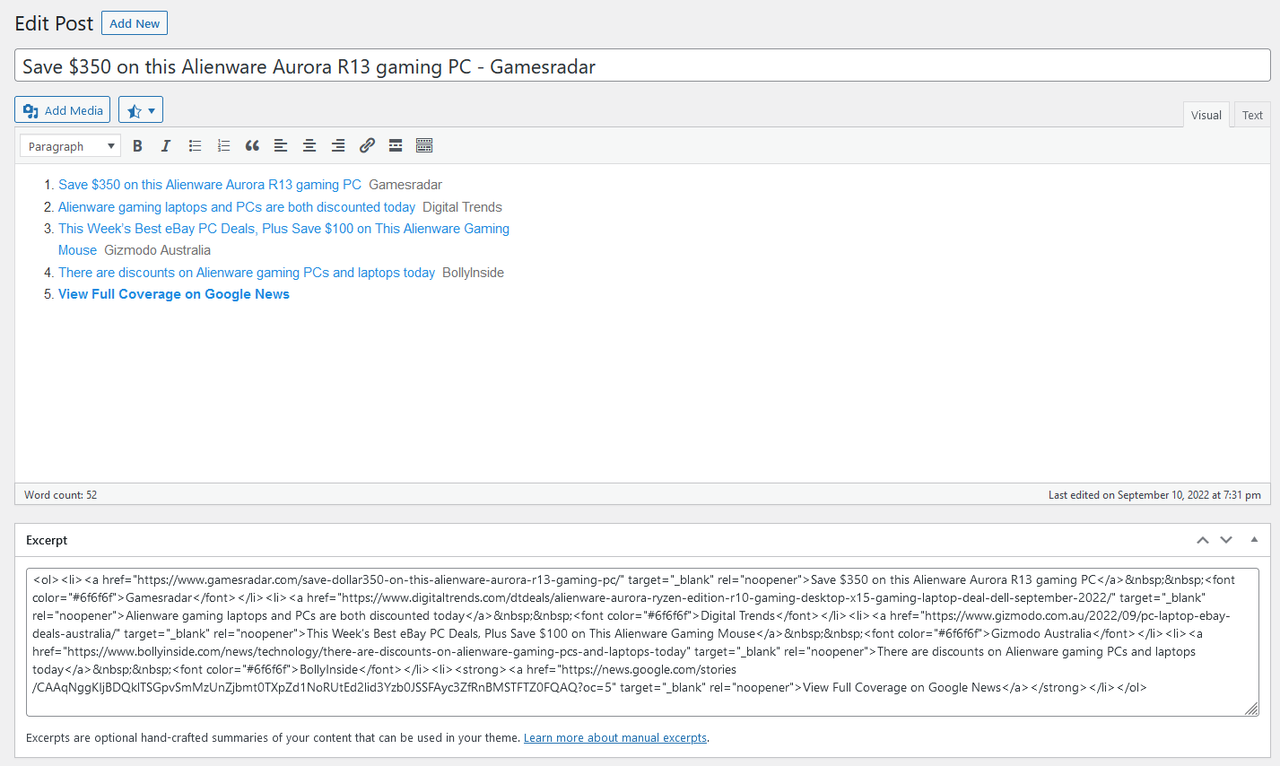The height and width of the screenshot is (766, 1280).
Task: Click the Last edited timestamp text
Action: tap(1154, 495)
